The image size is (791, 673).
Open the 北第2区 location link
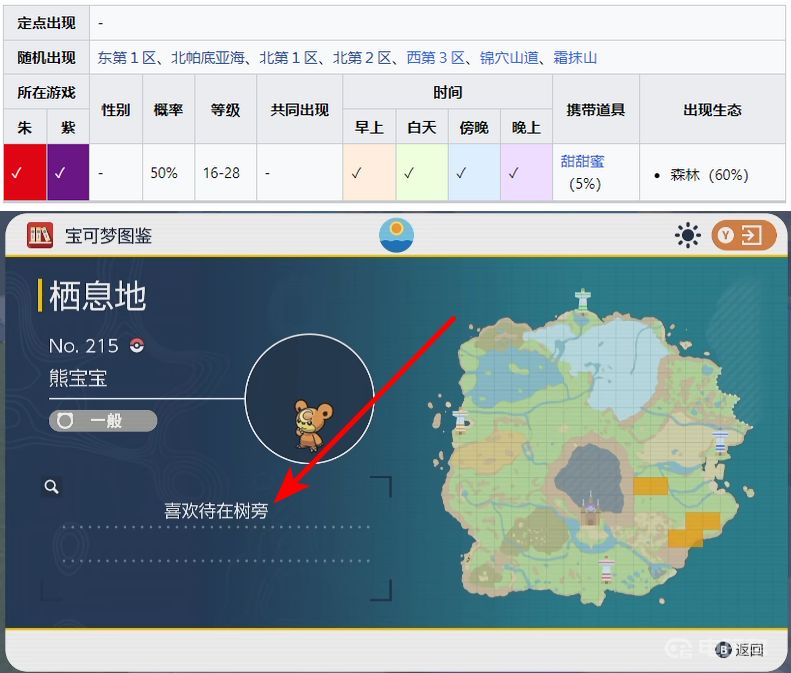point(362,58)
